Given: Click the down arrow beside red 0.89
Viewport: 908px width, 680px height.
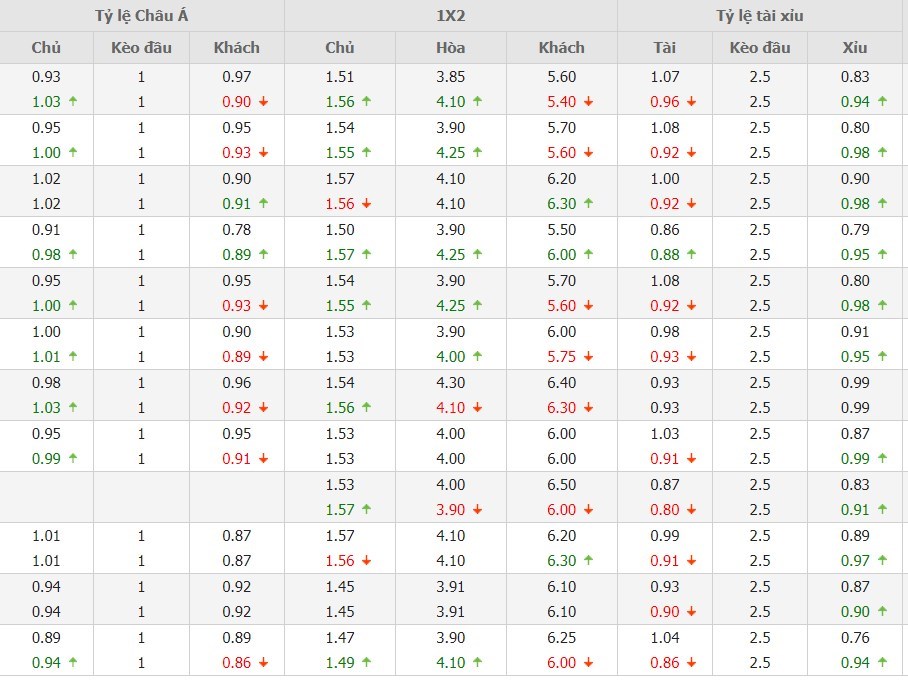Looking at the screenshot, I should [263, 357].
